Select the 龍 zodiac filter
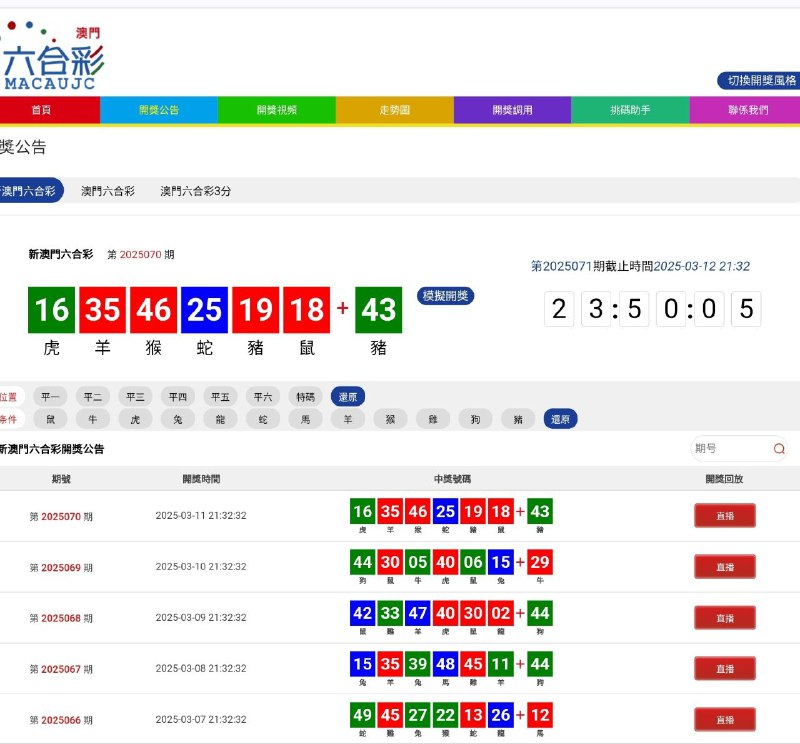The width and height of the screenshot is (800, 744). coord(220,419)
